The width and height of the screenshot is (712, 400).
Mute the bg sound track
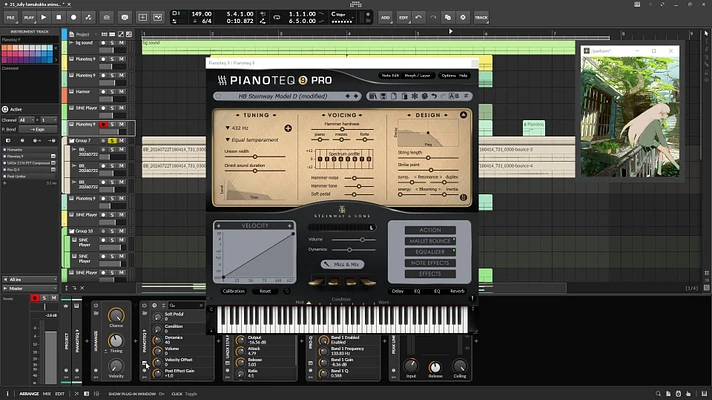point(121,43)
